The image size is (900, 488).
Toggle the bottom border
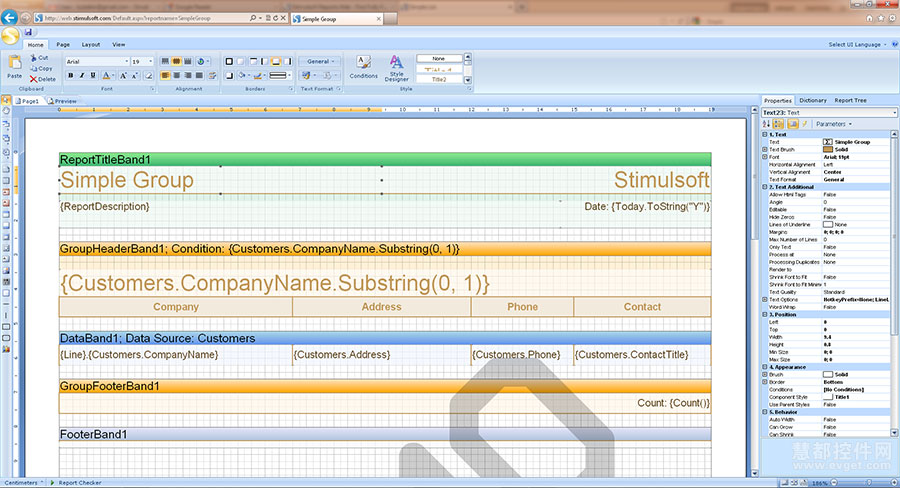pyautogui.click(x=276, y=61)
